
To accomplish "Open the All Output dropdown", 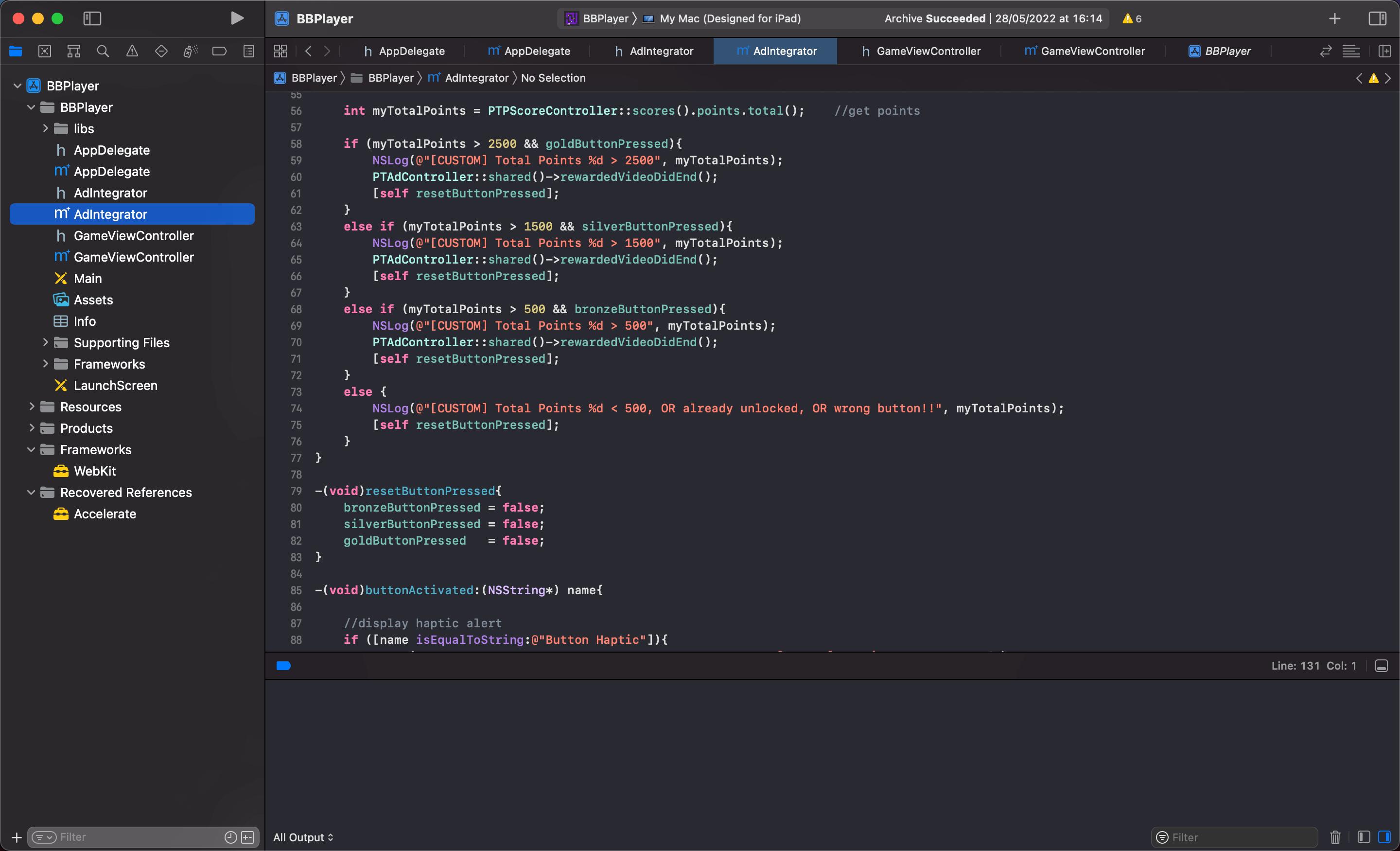I will pos(303,837).
